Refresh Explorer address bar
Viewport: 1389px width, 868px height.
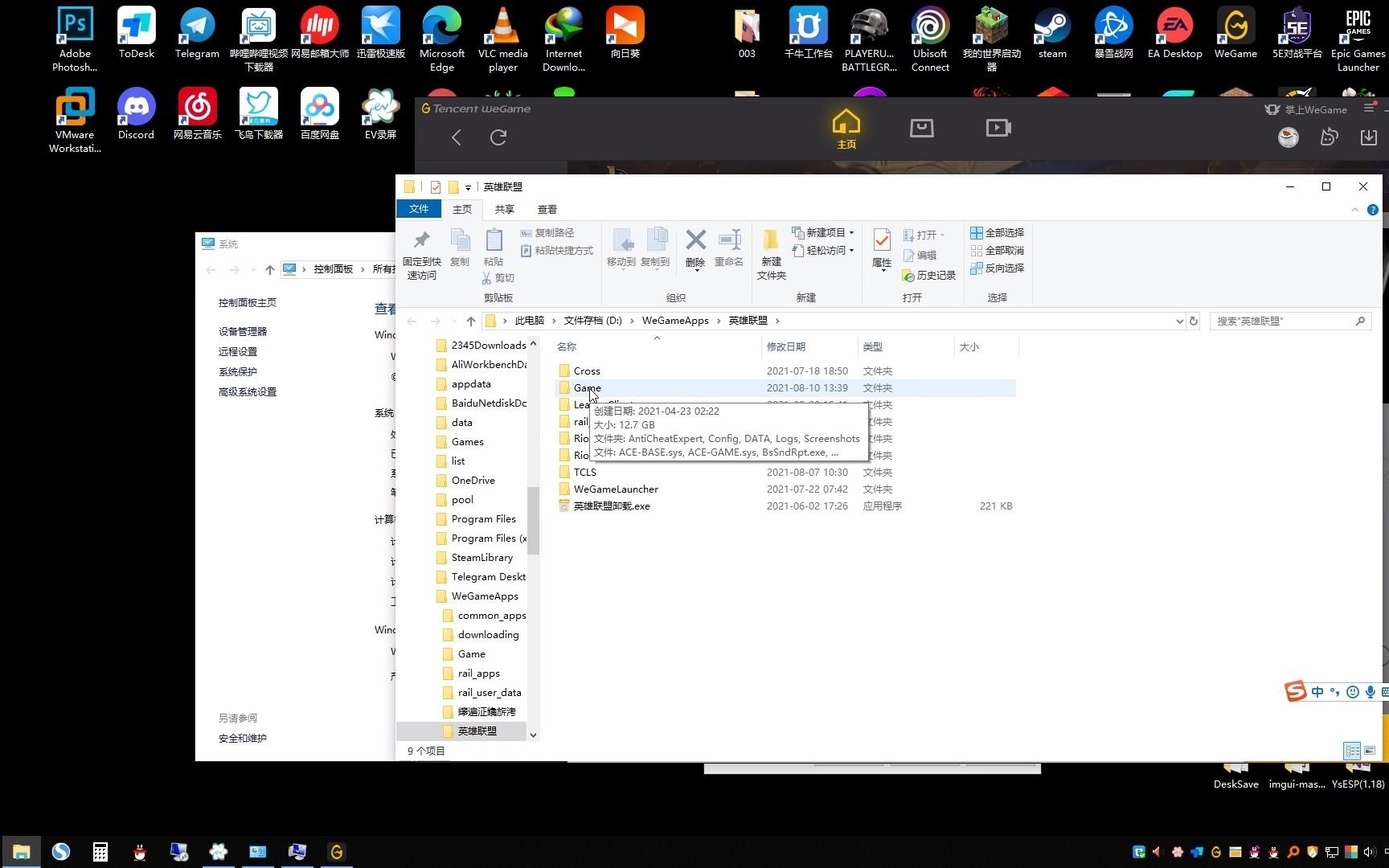[1194, 321]
